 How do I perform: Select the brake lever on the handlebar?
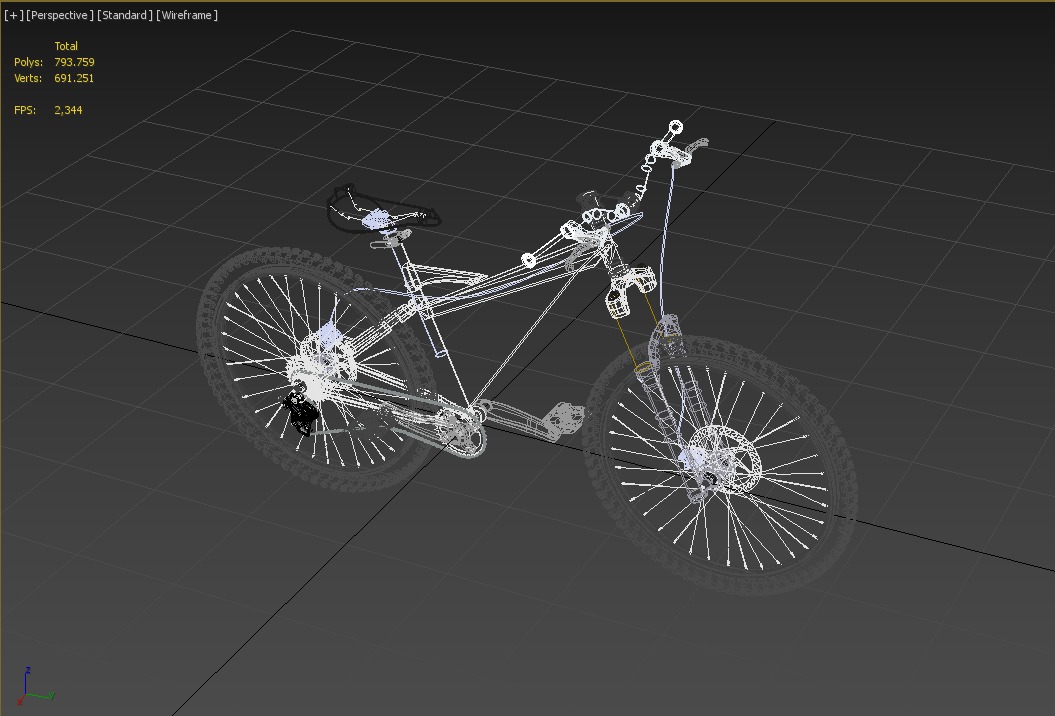[696, 145]
